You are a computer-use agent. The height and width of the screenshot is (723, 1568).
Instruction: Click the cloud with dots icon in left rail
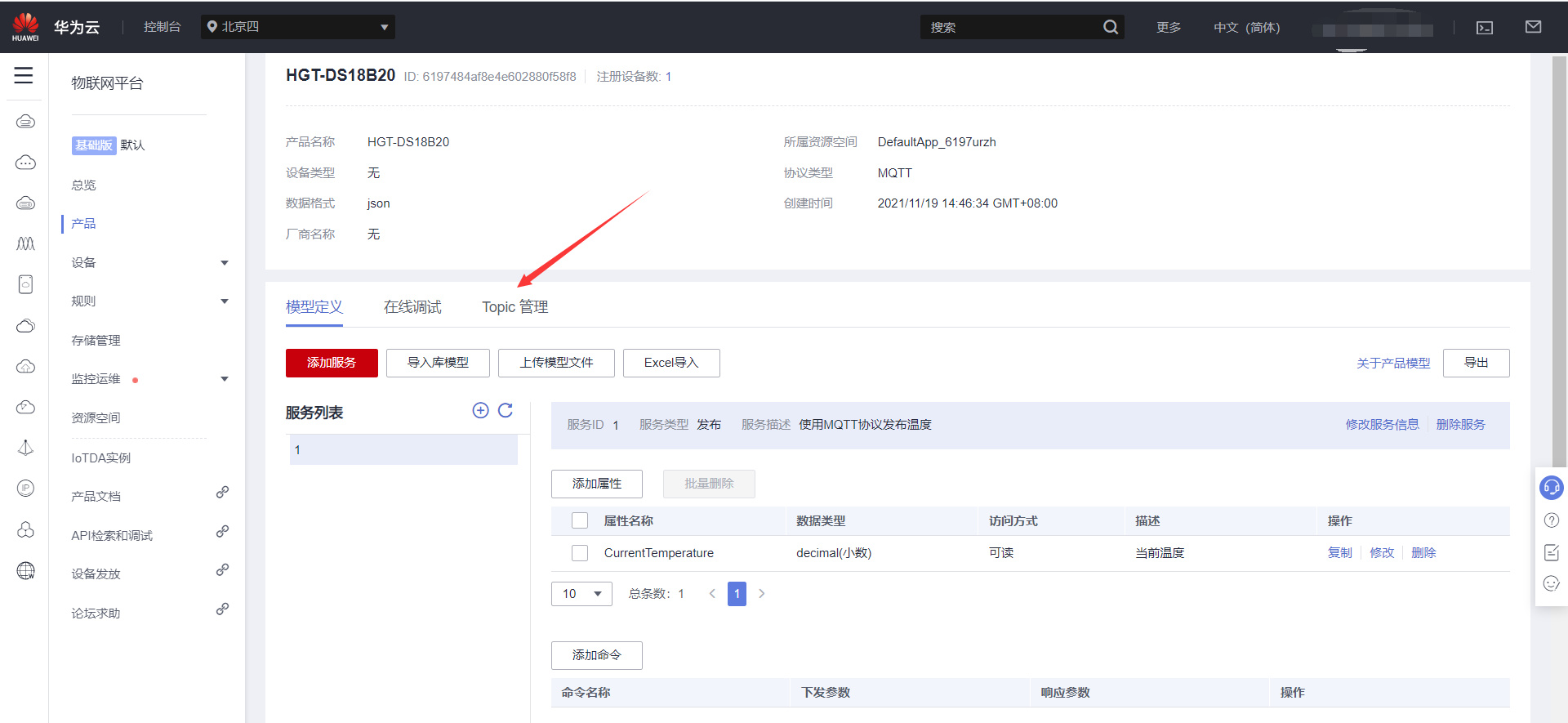[25, 162]
